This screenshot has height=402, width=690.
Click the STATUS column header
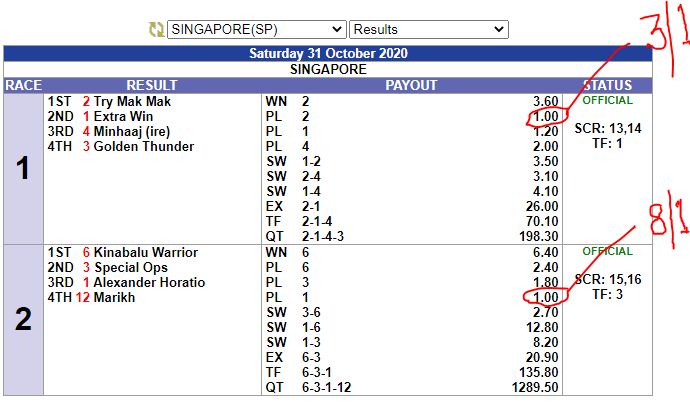click(607, 86)
